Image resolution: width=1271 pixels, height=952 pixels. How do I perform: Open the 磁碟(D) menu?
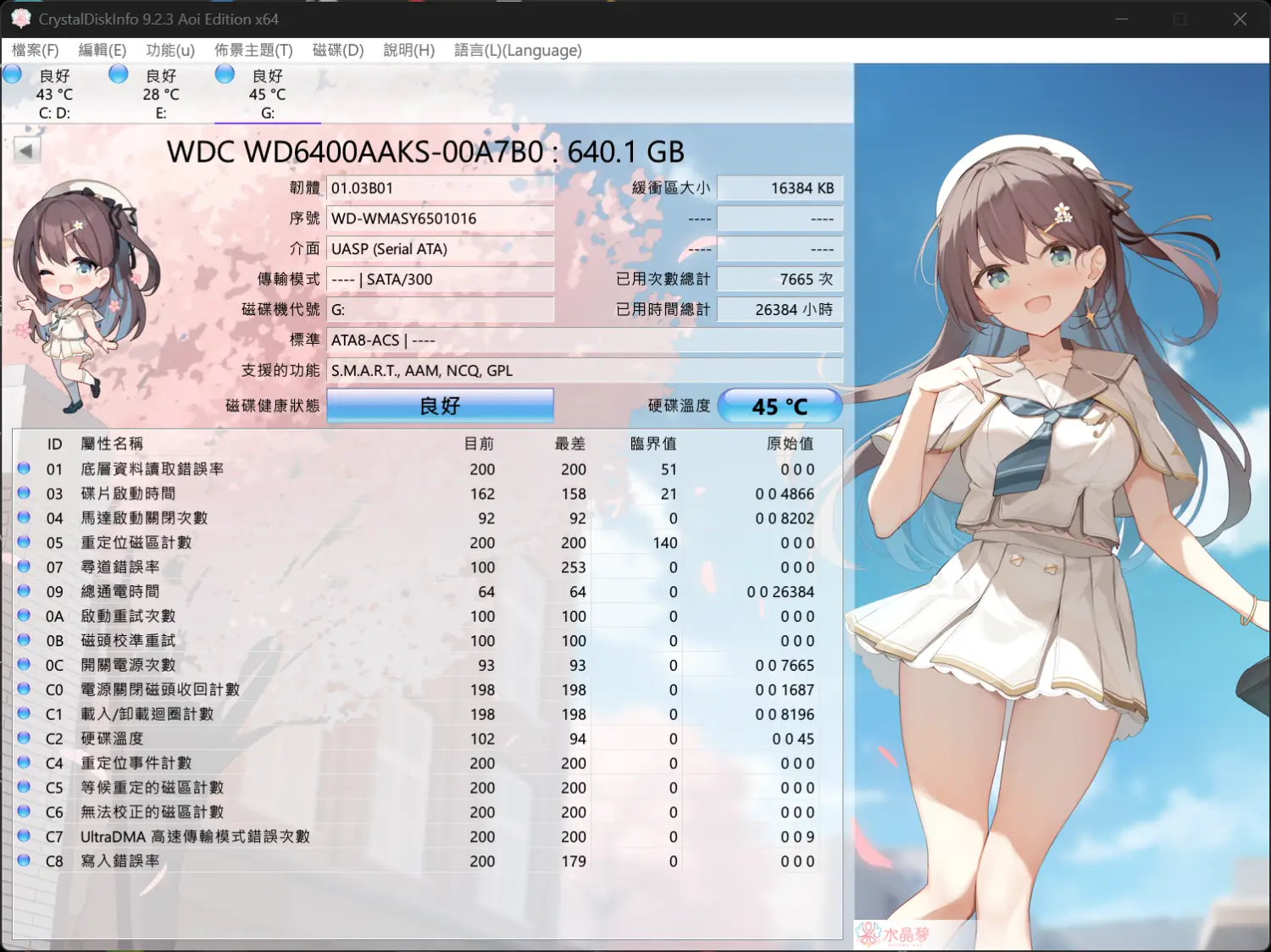(337, 50)
